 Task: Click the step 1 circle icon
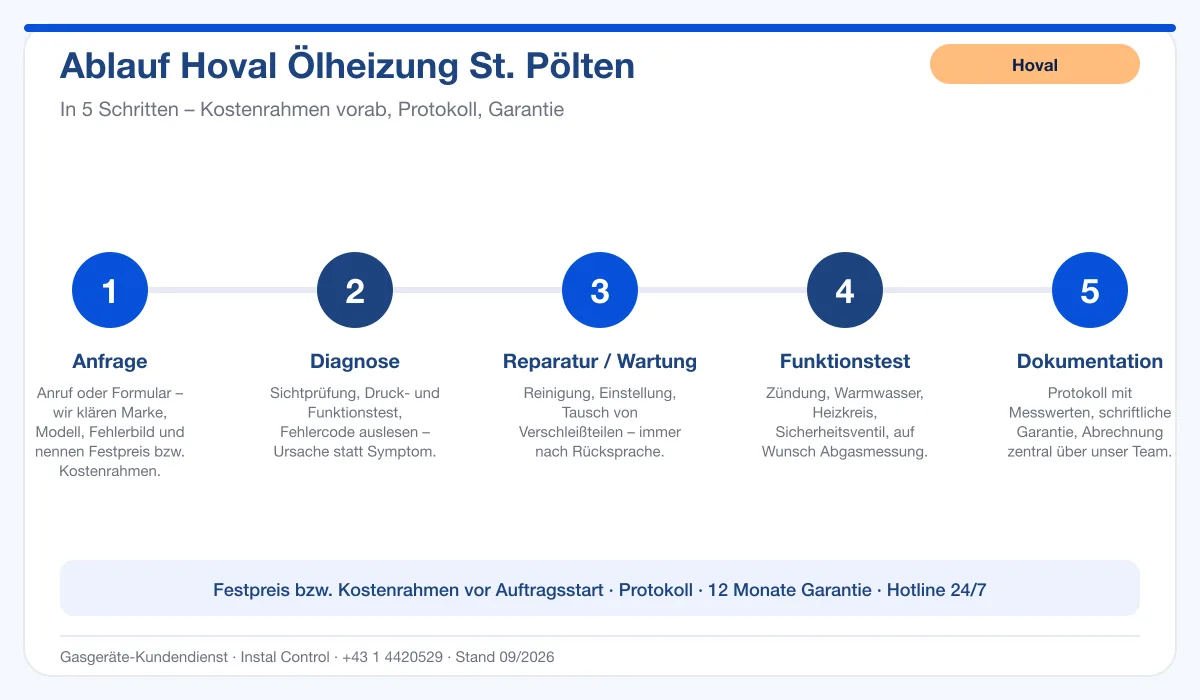(x=110, y=290)
